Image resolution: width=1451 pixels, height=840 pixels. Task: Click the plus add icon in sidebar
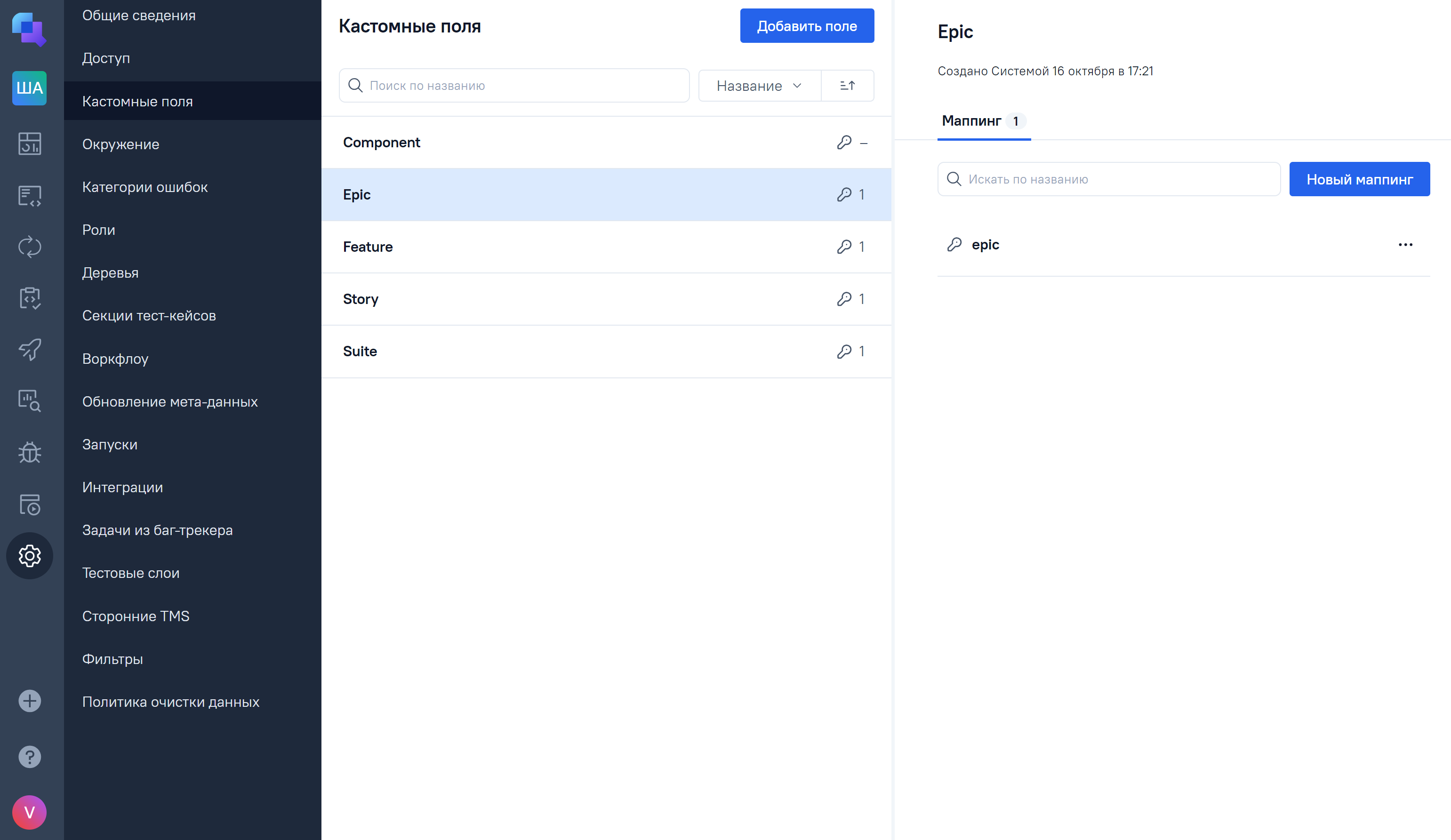(29, 701)
